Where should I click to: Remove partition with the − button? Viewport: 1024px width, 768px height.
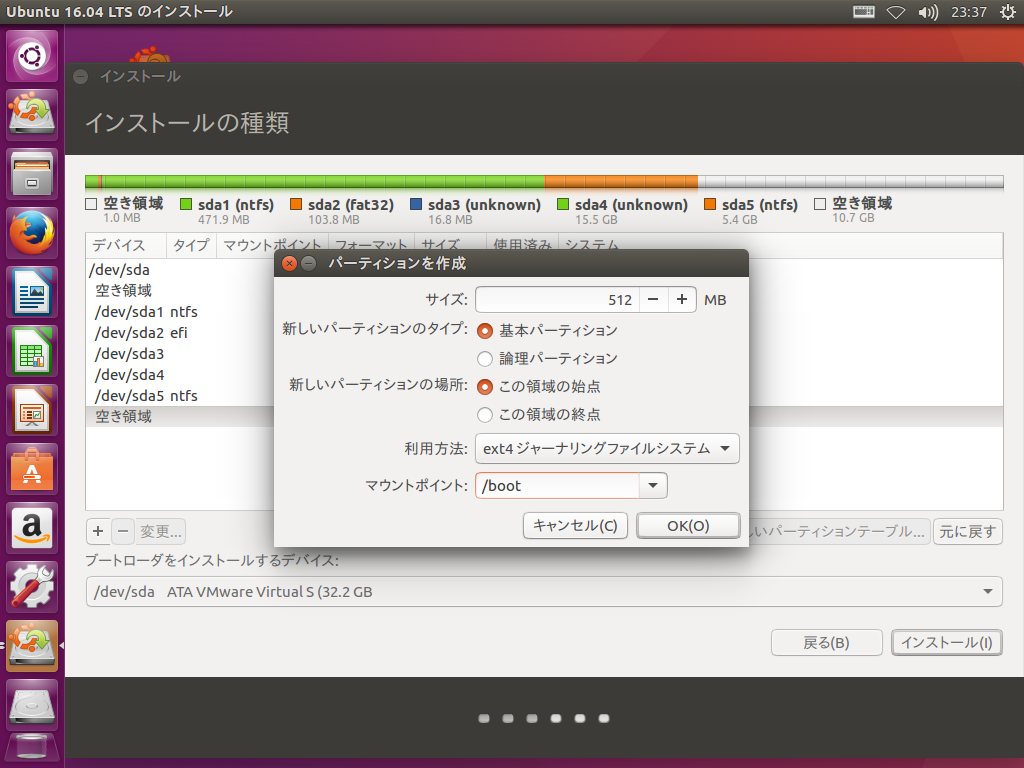[123, 531]
